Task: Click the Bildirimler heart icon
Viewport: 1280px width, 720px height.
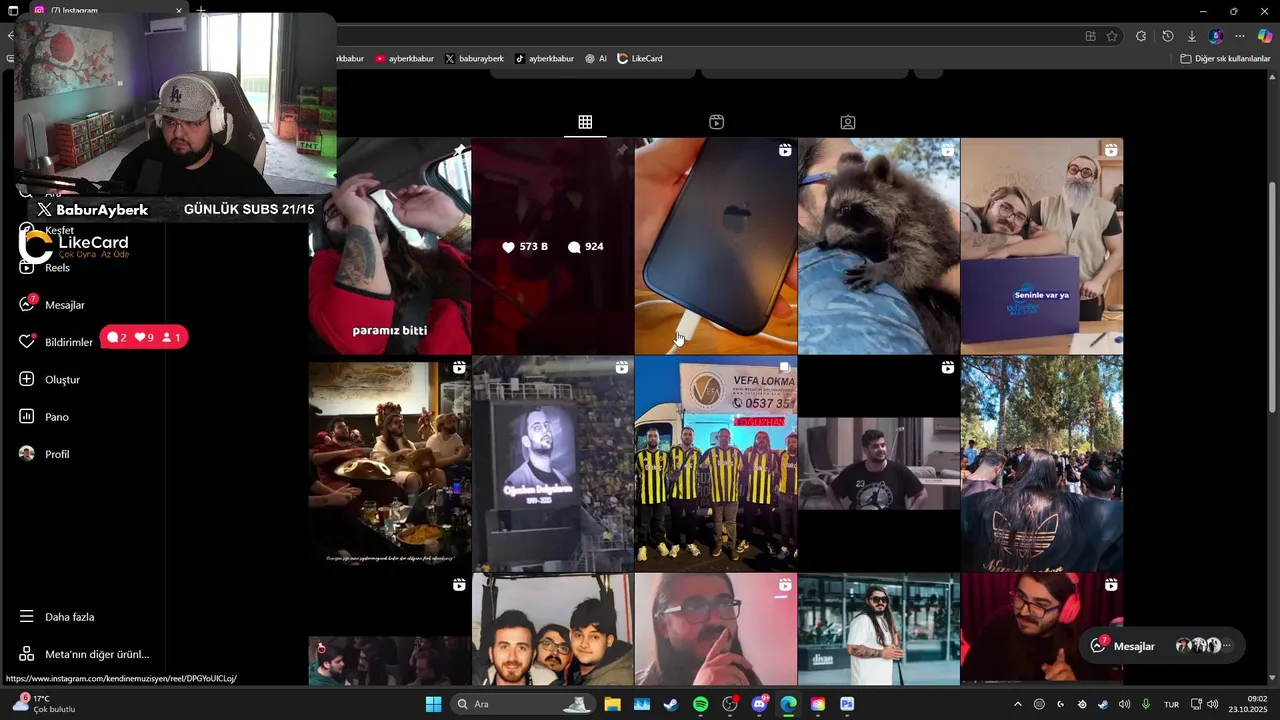Action: (27, 342)
